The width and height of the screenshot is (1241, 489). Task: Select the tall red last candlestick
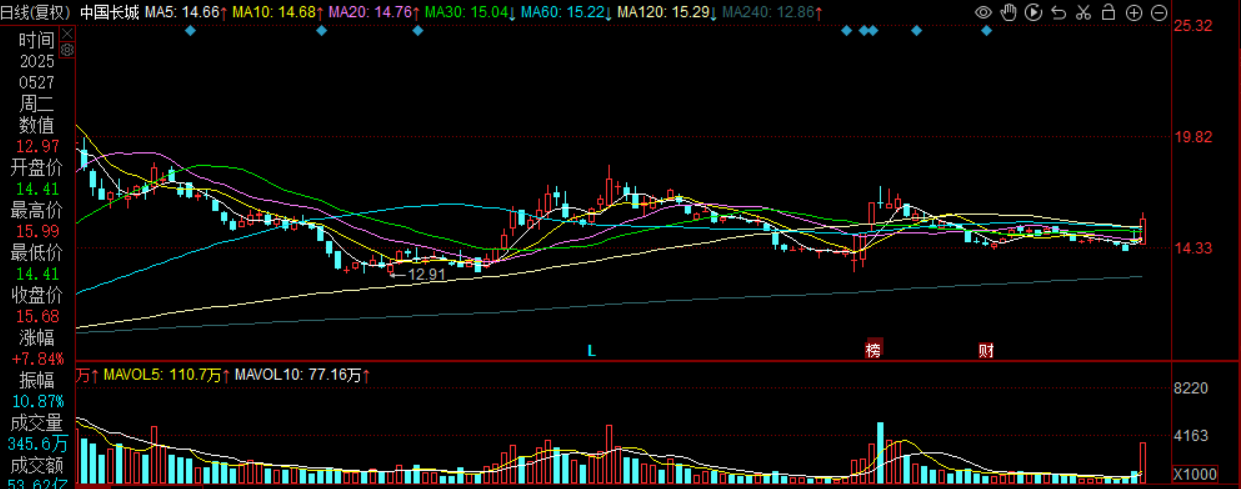(1143, 228)
